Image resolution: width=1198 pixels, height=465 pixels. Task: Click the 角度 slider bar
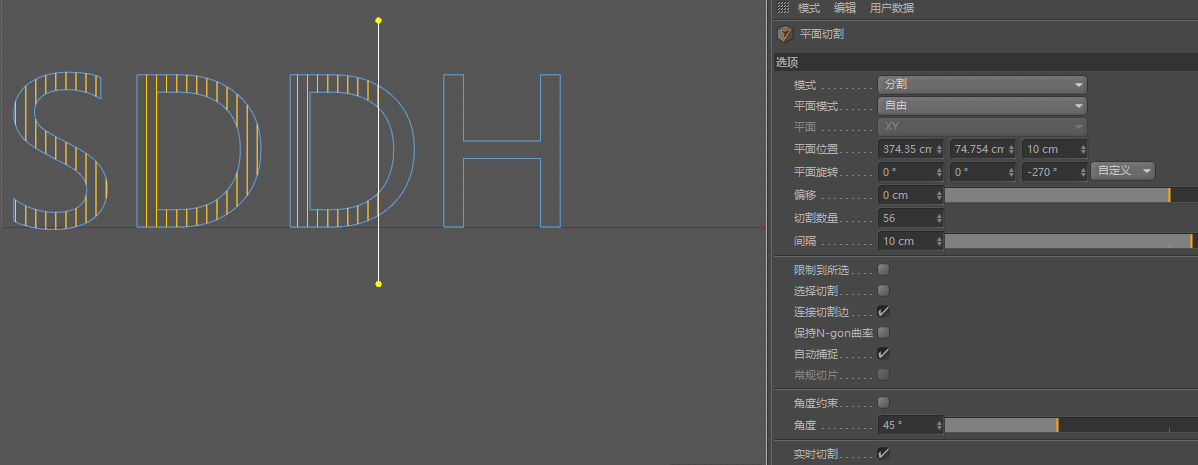tap(1071, 425)
